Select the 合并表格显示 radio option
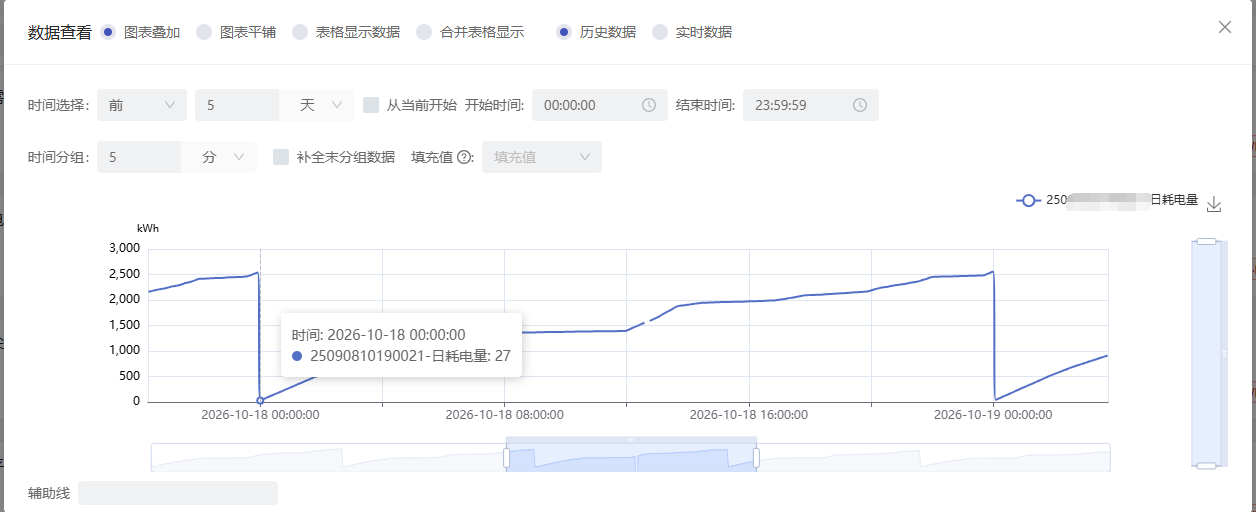 (x=424, y=32)
